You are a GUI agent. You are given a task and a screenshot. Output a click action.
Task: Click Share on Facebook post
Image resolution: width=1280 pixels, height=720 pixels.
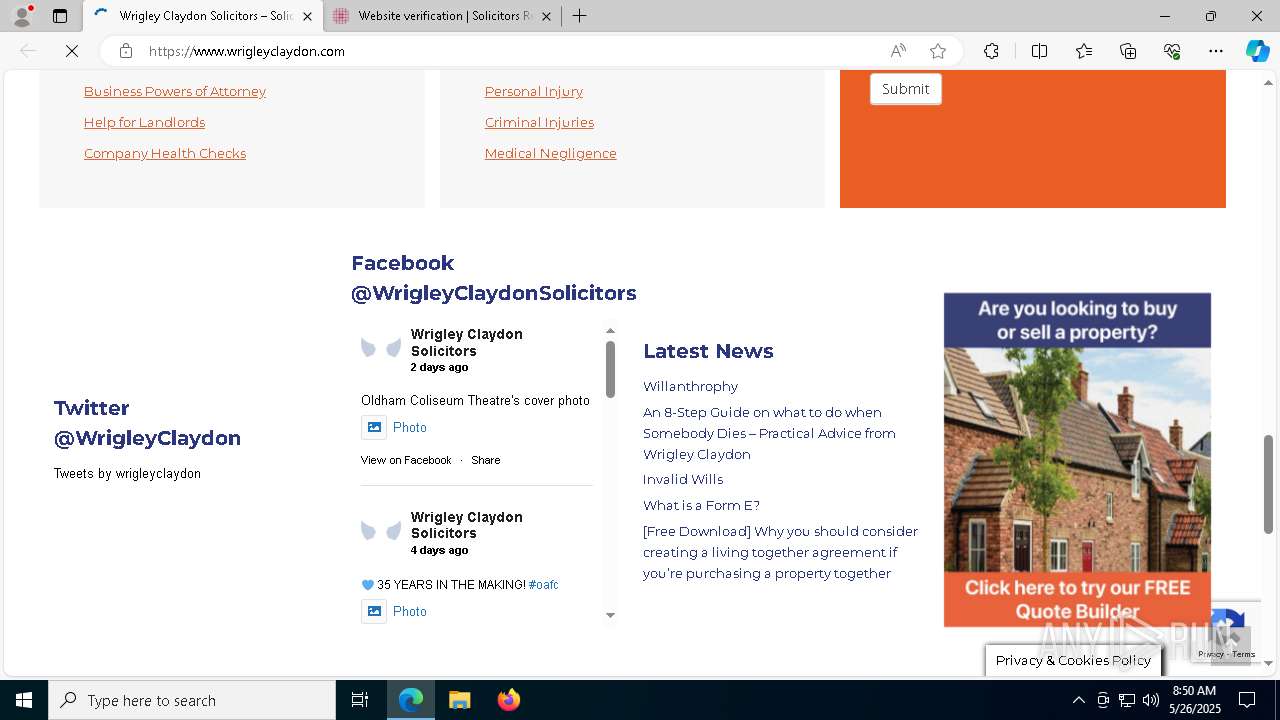click(x=486, y=460)
